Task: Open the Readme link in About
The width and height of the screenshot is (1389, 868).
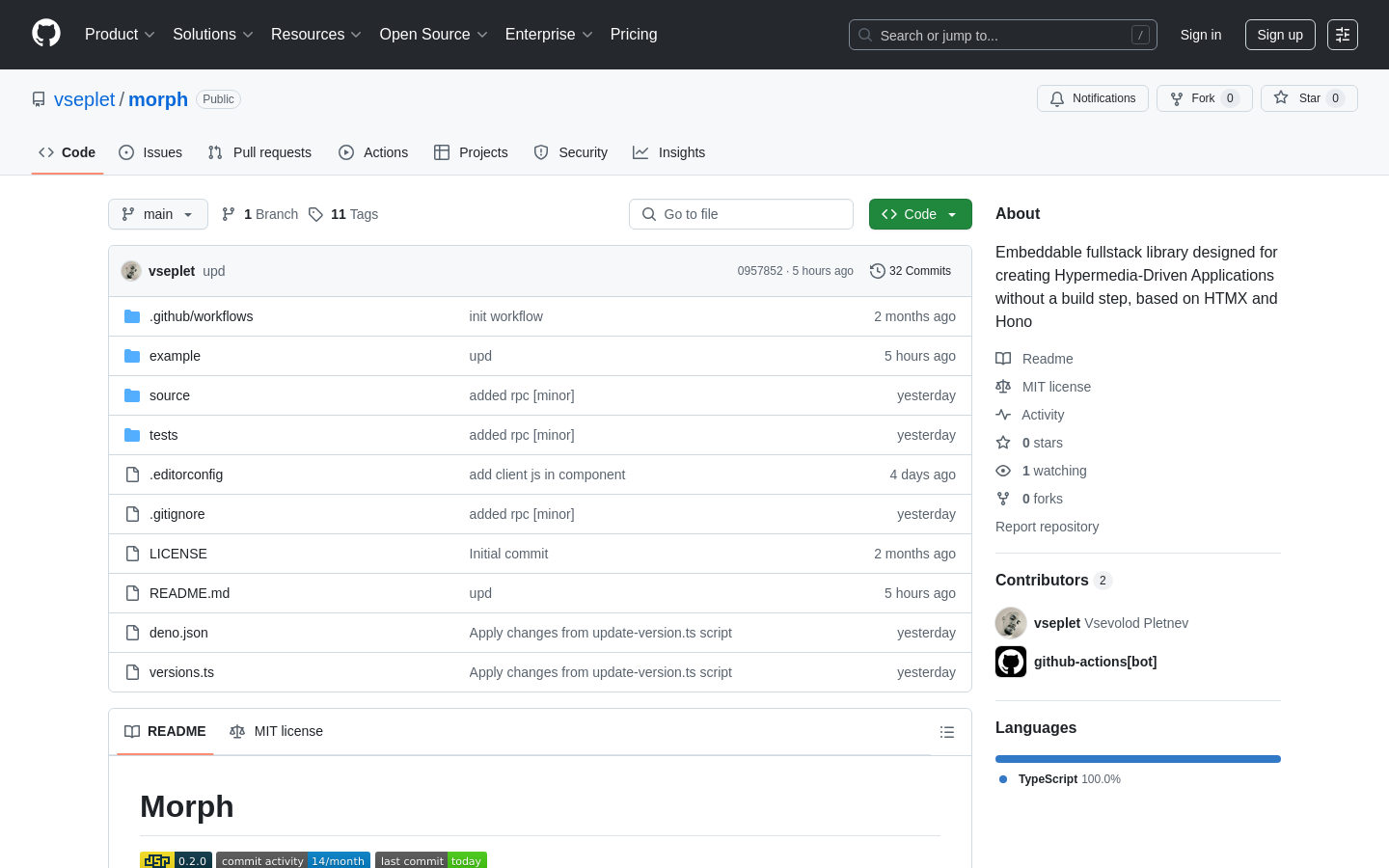Action: [x=1034, y=359]
